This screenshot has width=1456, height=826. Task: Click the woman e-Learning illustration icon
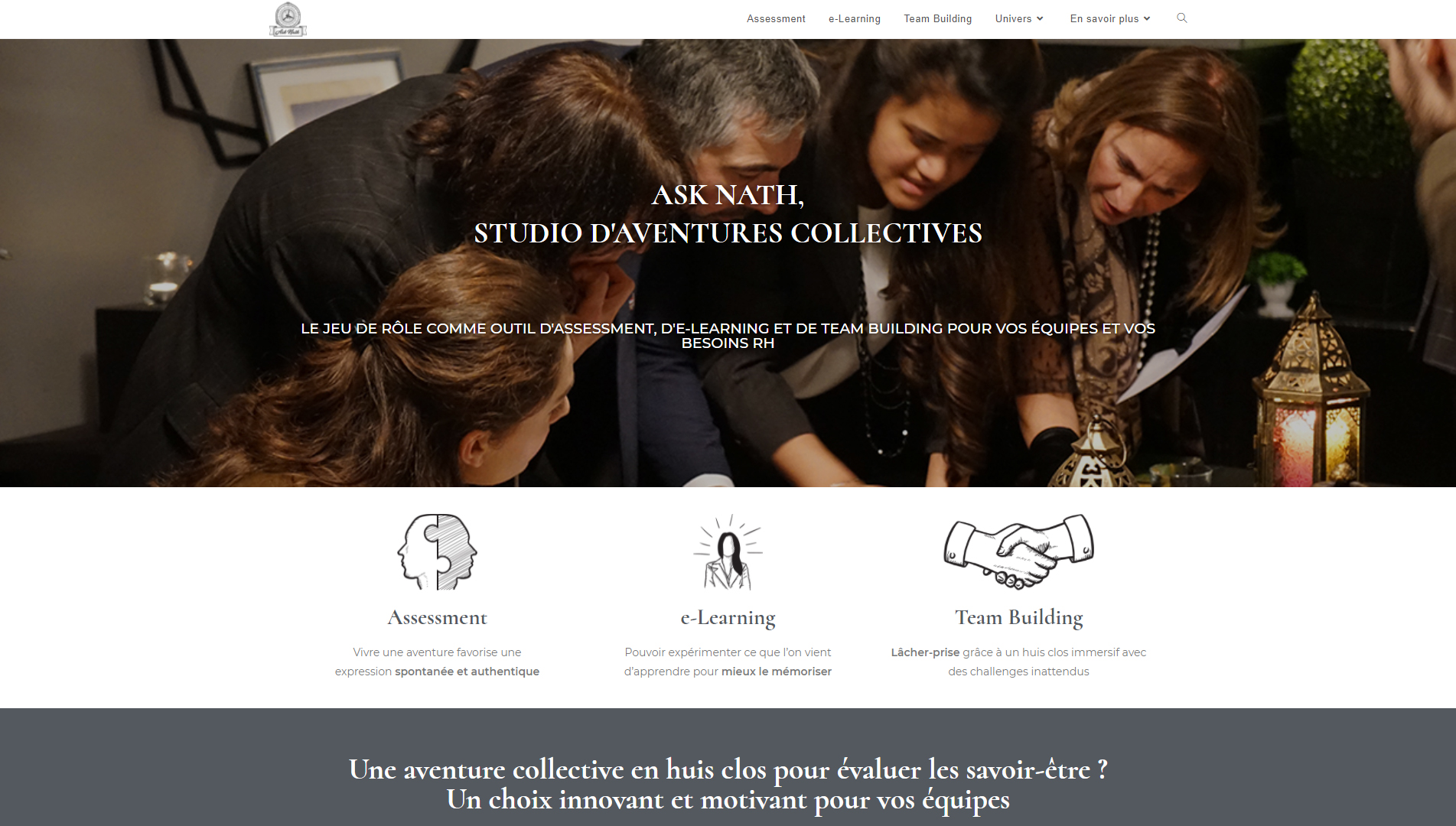click(x=728, y=551)
